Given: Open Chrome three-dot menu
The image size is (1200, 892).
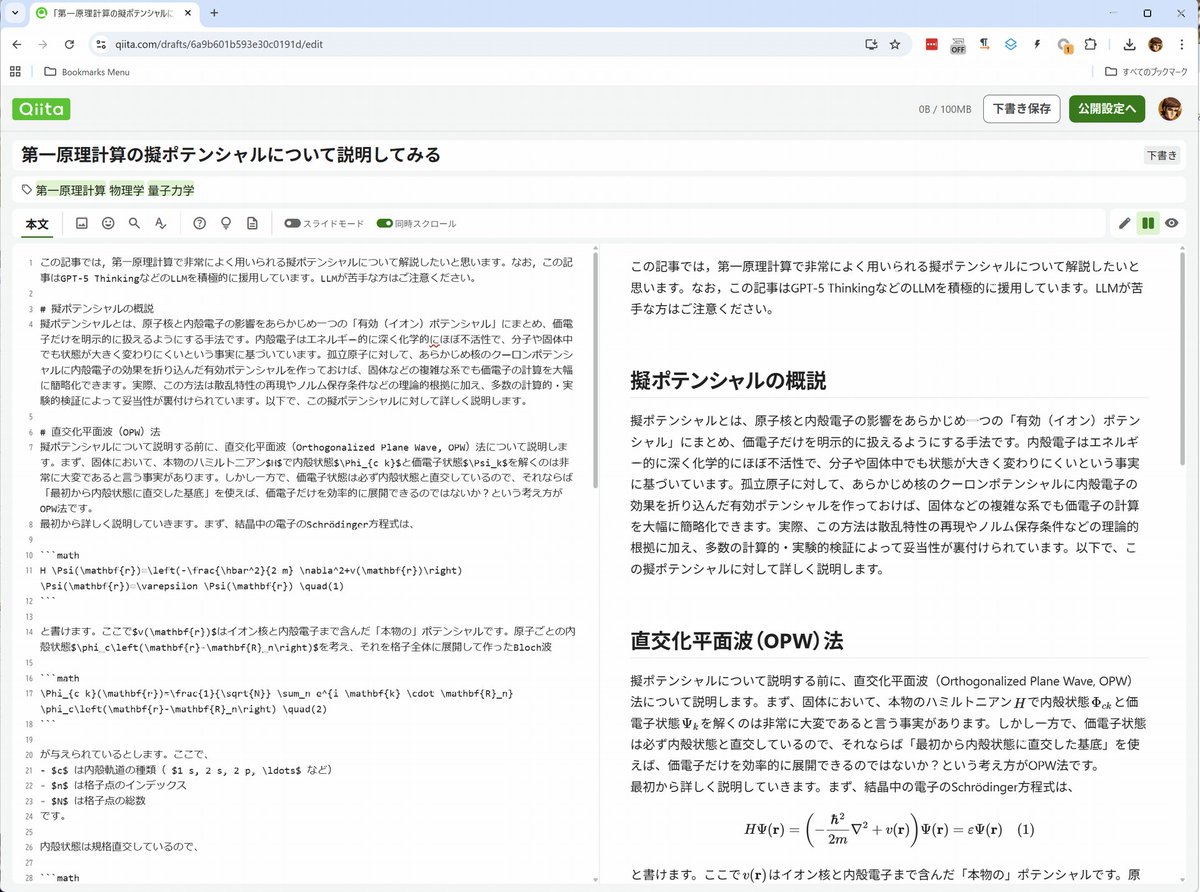Looking at the screenshot, I should pyautogui.click(x=1181, y=44).
